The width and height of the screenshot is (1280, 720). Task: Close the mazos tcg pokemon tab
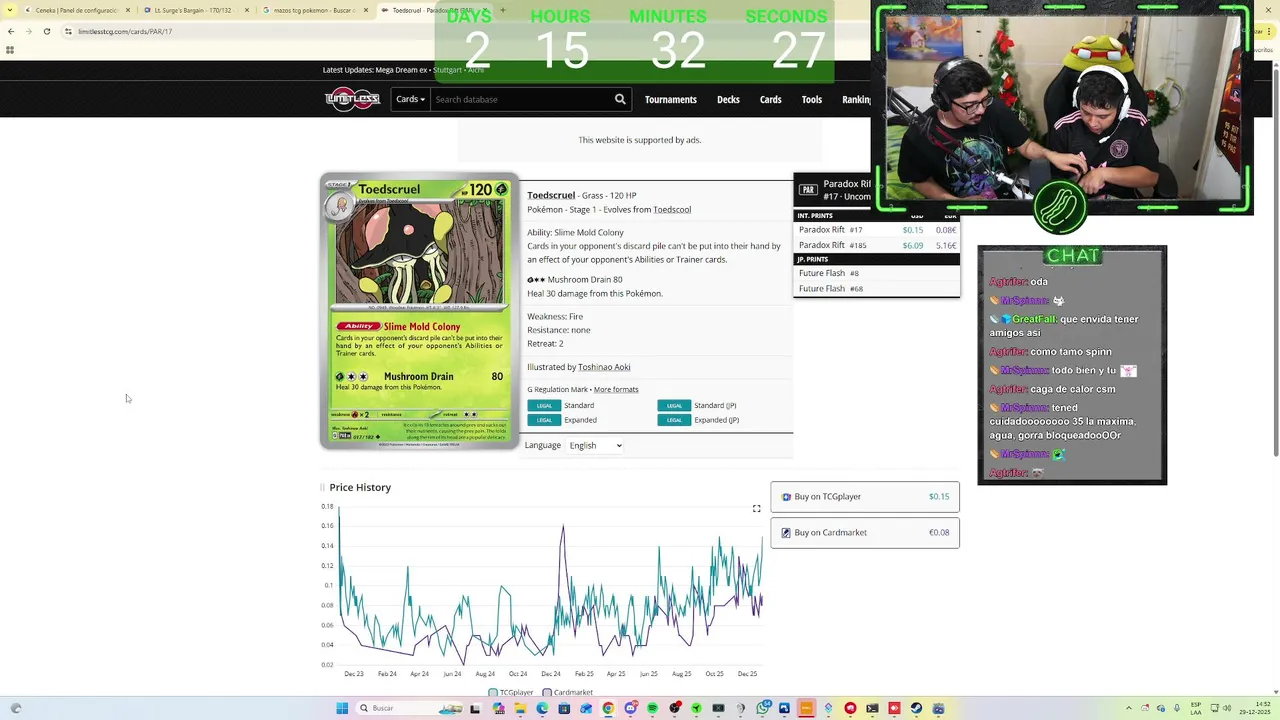366,10
